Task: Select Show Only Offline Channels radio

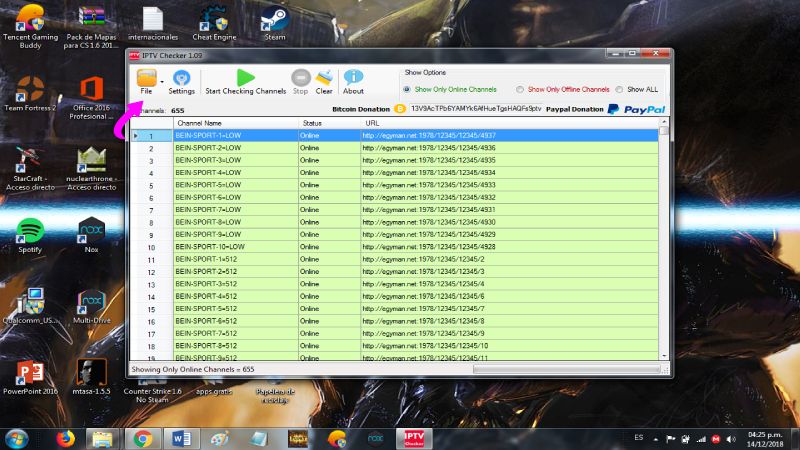Action: point(519,89)
